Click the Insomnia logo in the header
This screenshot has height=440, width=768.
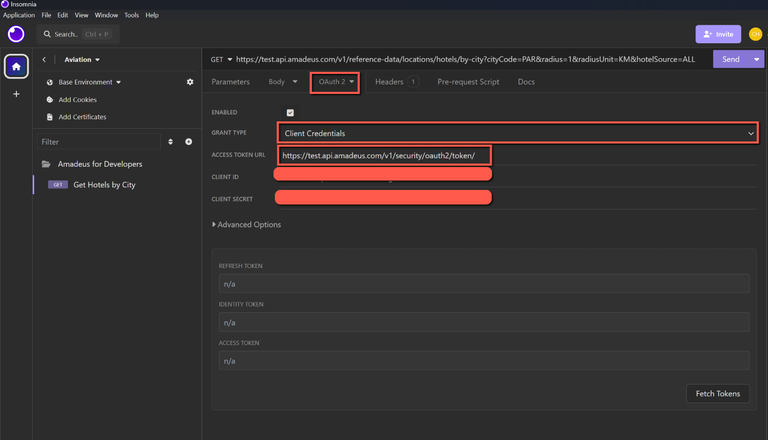[x=16, y=34]
